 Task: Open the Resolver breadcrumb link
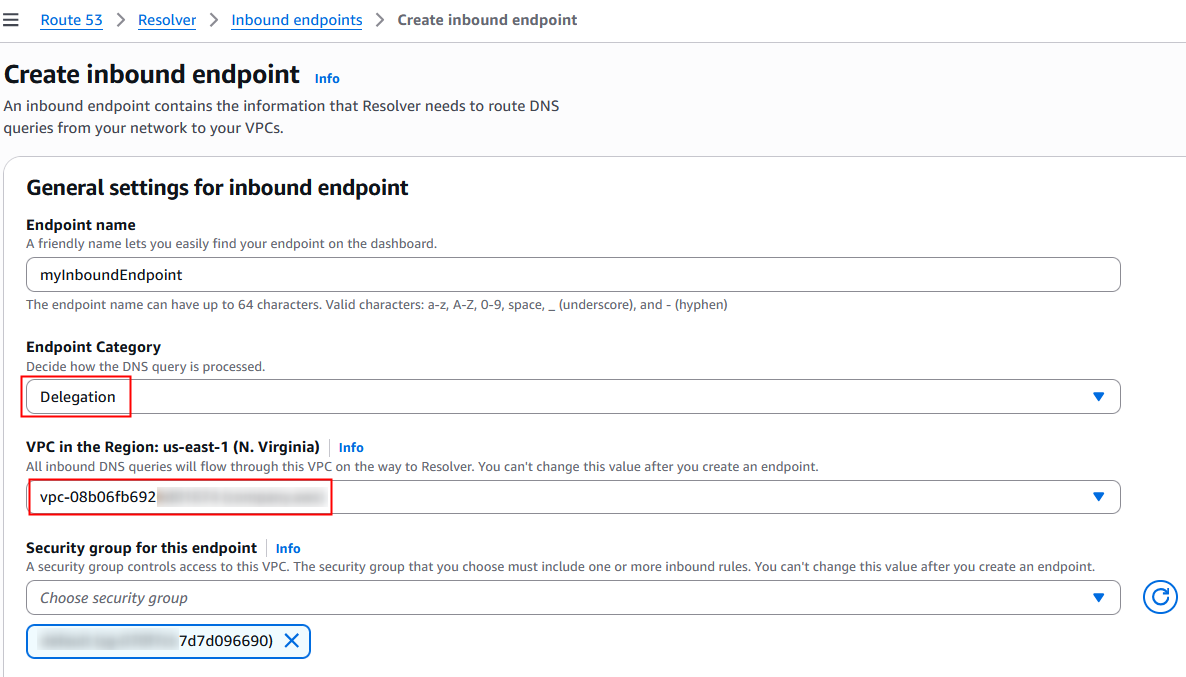click(x=167, y=19)
